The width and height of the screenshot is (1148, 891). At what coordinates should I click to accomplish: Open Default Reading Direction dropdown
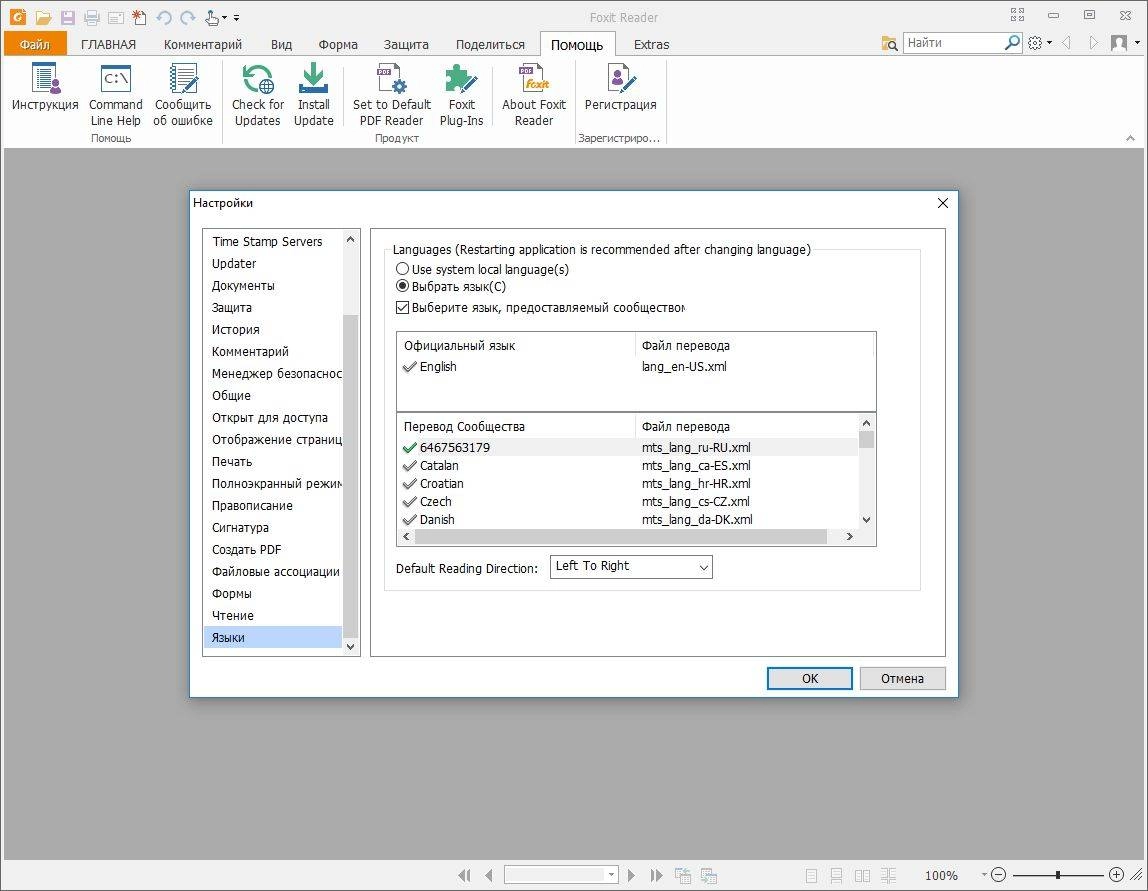pyautogui.click(x=631, y=567)
